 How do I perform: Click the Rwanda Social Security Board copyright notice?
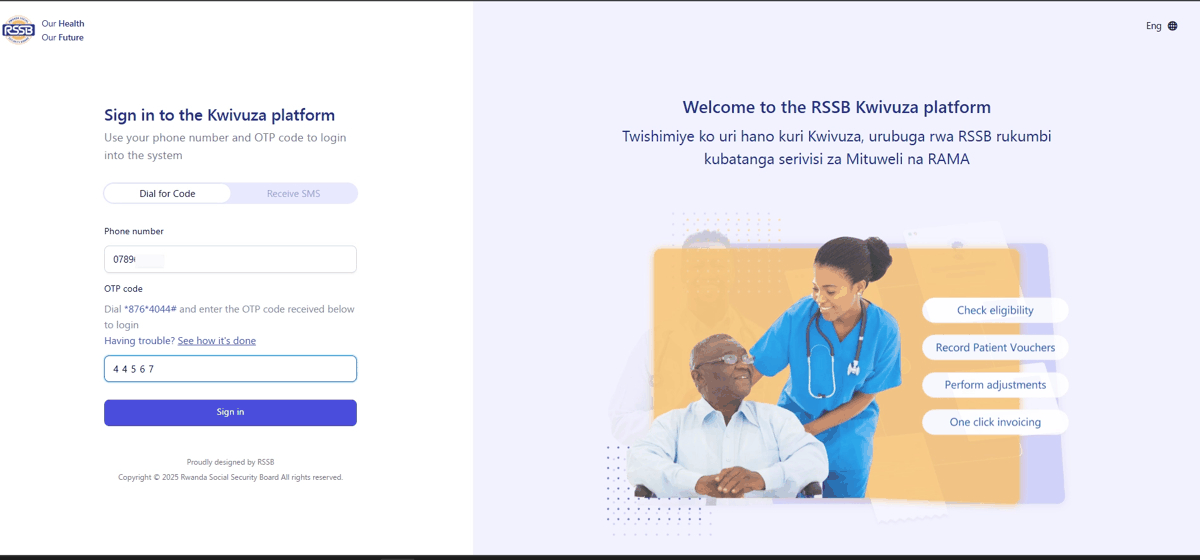point(230,477)
